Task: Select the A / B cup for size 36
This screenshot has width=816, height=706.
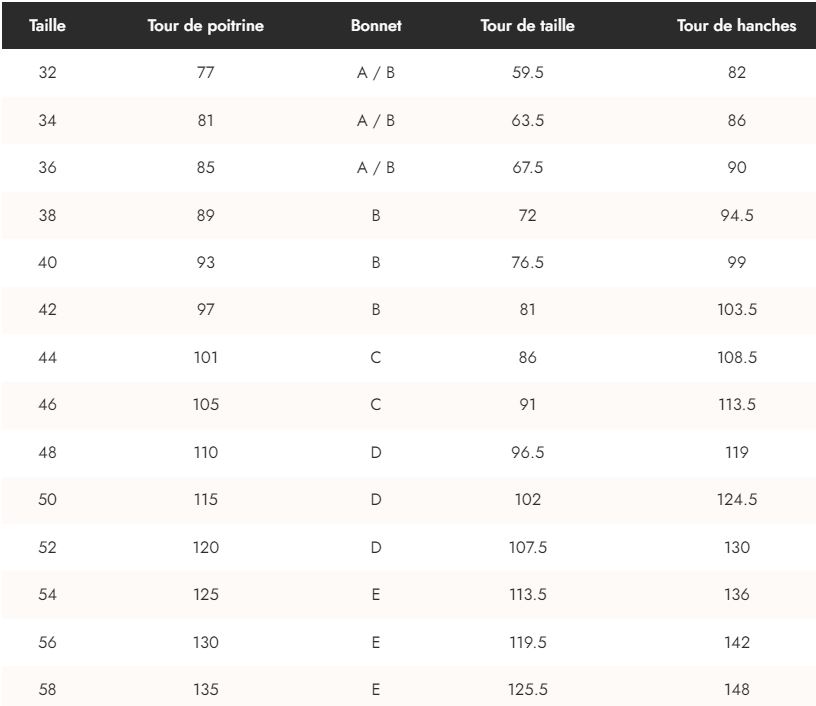Action: coord(376,168)
